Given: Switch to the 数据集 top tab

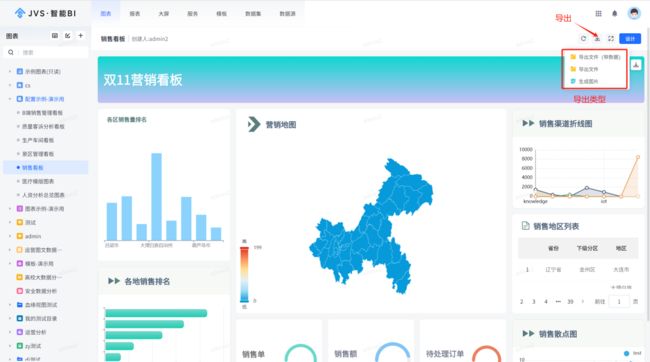Looking at the screenshot, I should pyautogui.click(x=253, y=13).
